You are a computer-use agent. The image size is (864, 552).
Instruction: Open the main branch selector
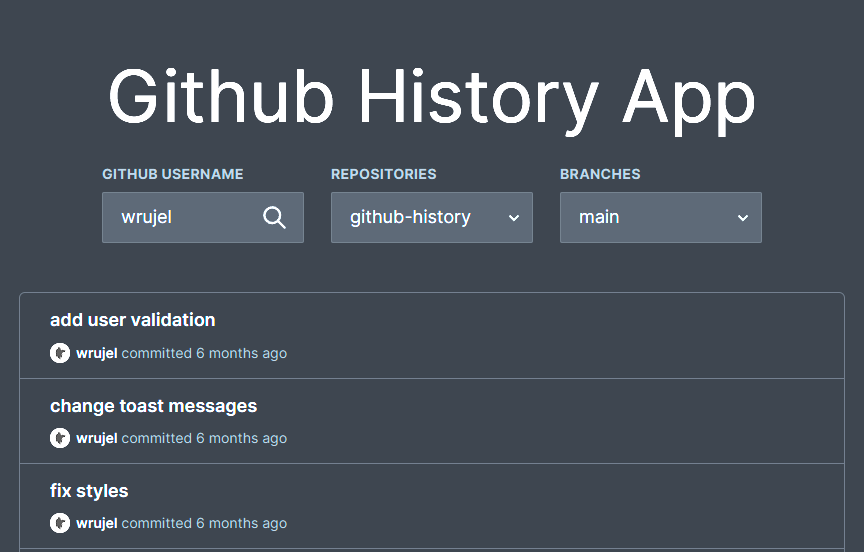coord(661,218)
